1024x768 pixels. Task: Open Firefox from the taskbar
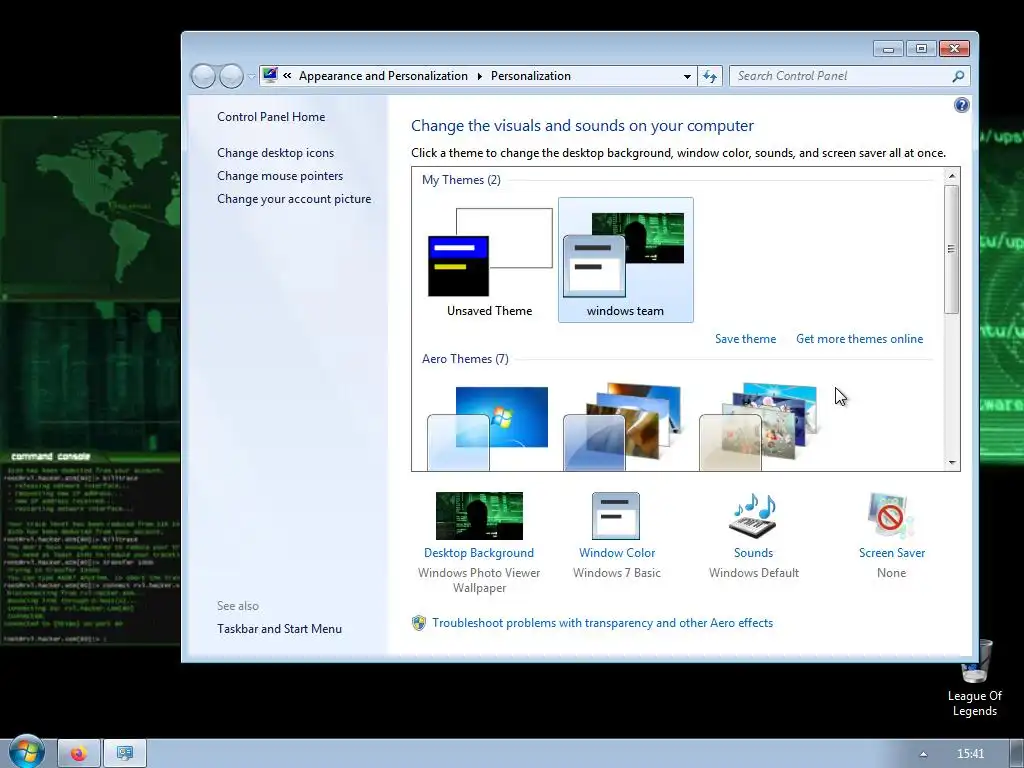tap(79, 754)
